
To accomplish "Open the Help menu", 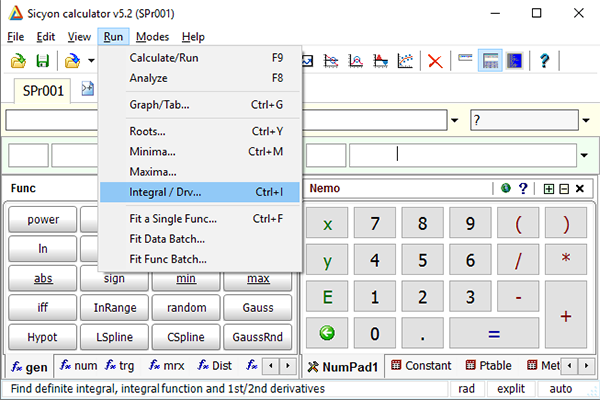I will pyautogui.click(x=193, y=37).
